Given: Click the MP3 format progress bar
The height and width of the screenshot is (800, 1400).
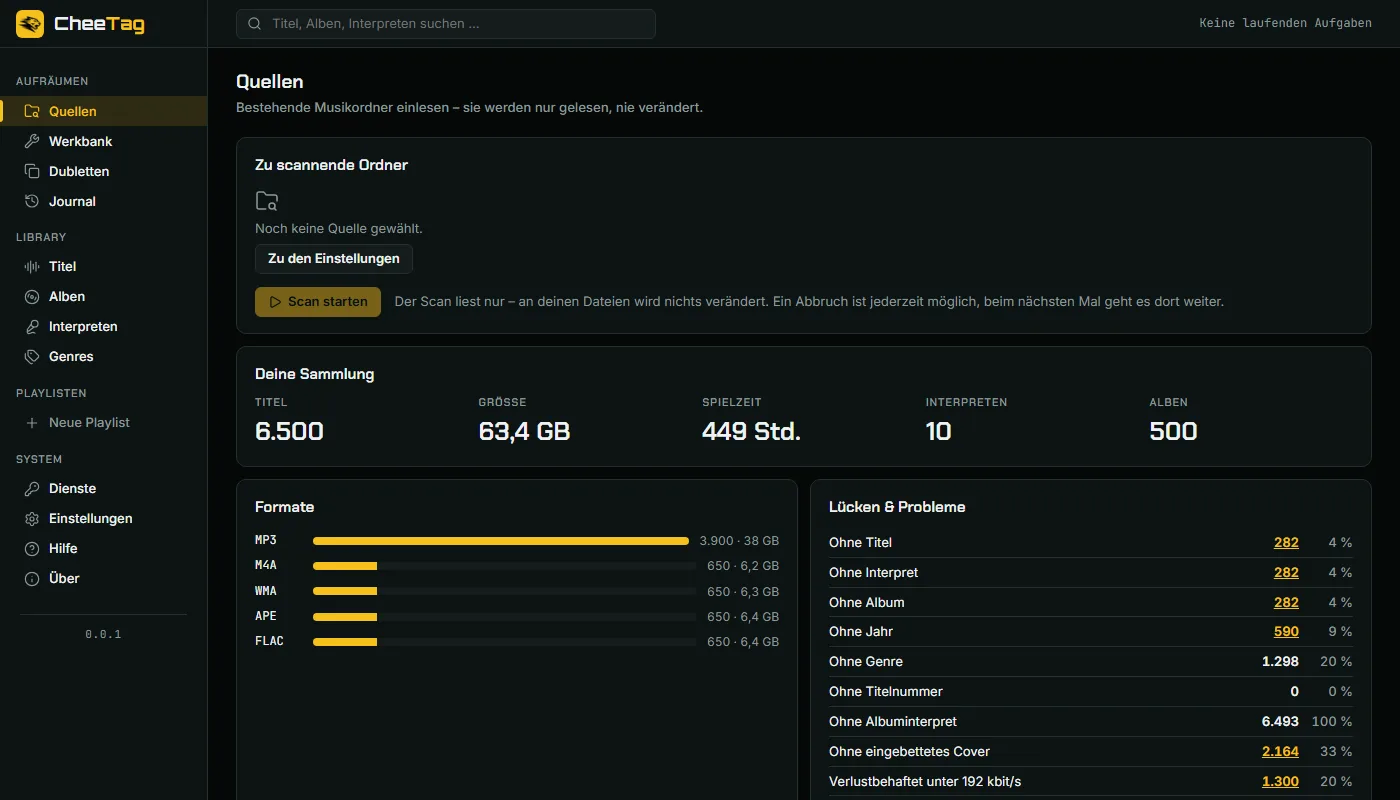Looking at the screenshot, I should [501, 540].
